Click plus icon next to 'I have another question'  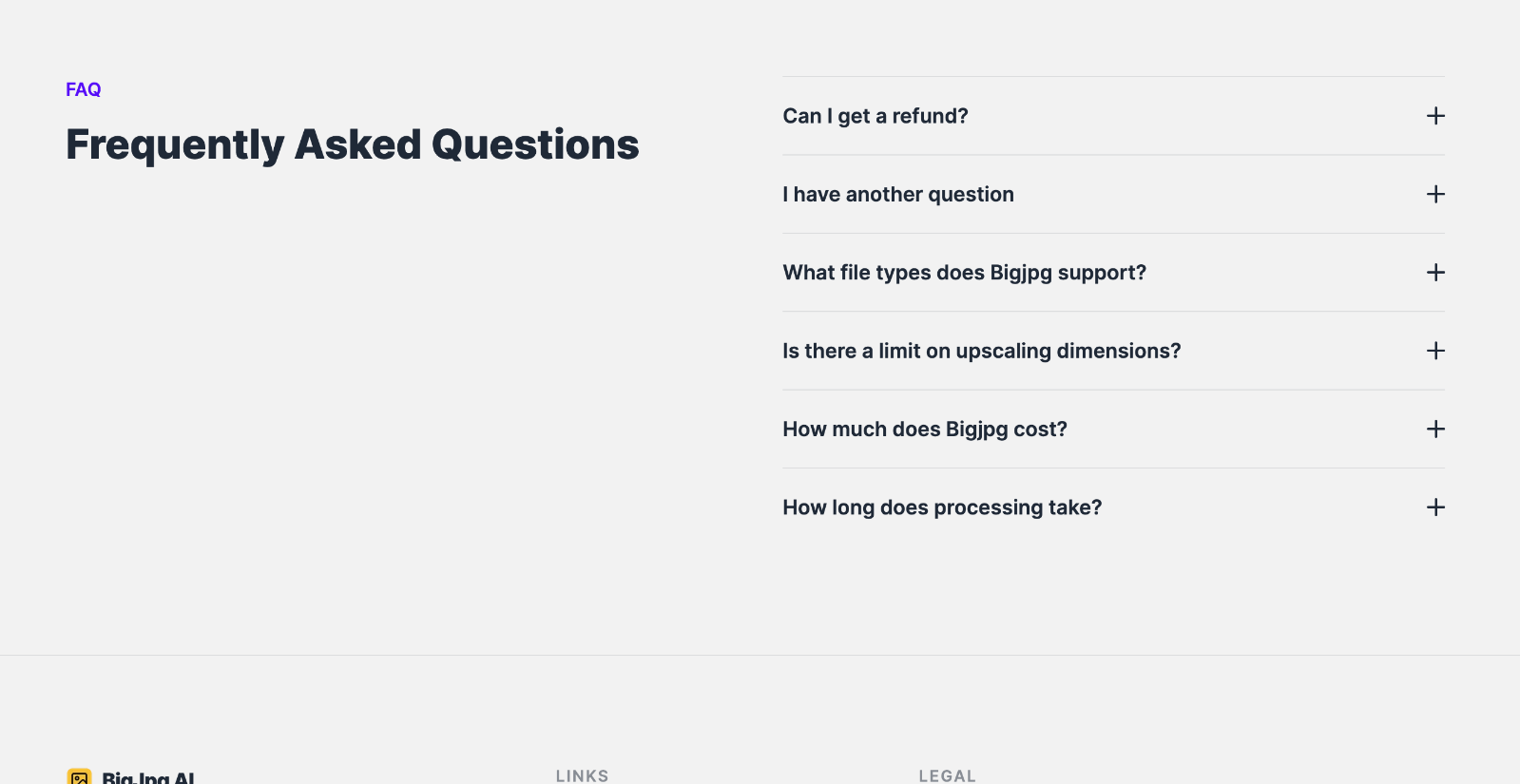coord(1435,194)
